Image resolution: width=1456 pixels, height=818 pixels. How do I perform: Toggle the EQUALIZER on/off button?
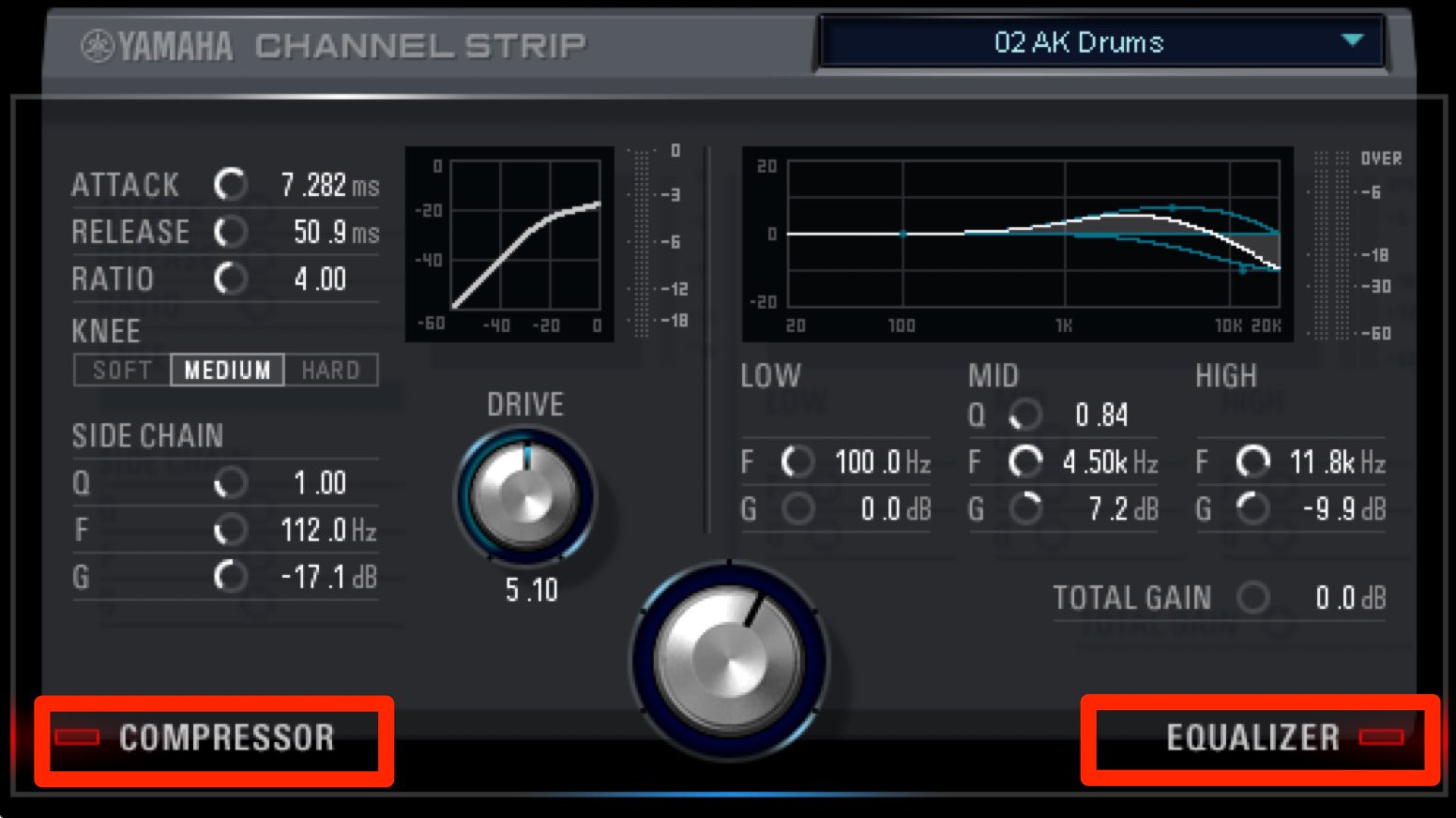(x=1382, y=737)
